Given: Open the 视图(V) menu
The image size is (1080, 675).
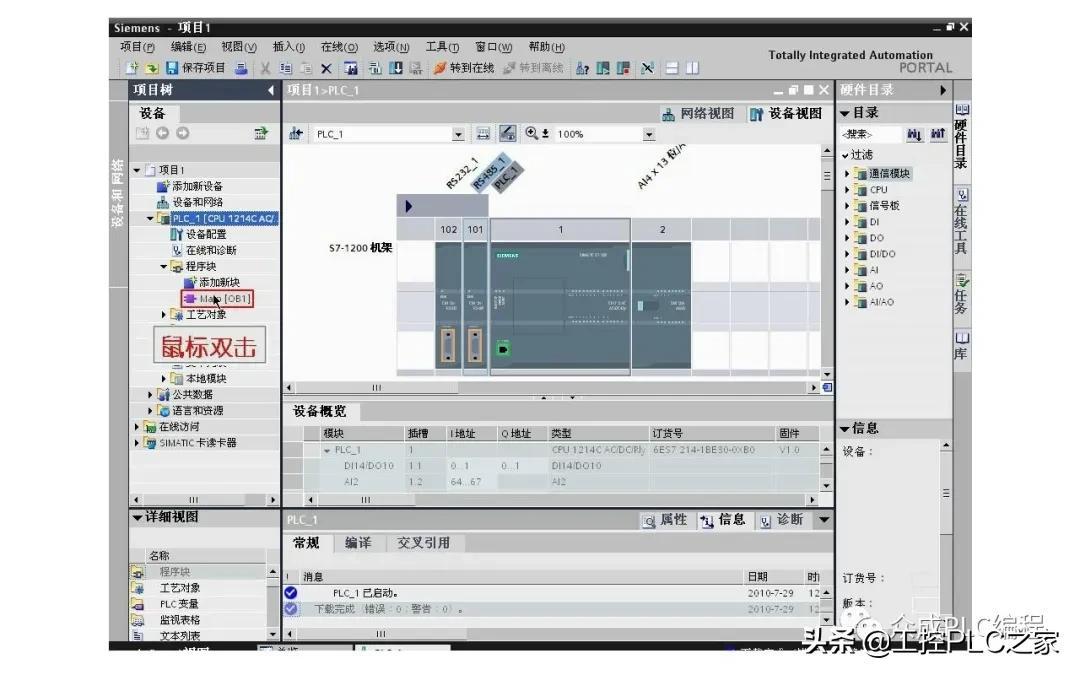Looking at the screenshot, I should point(238,47).
